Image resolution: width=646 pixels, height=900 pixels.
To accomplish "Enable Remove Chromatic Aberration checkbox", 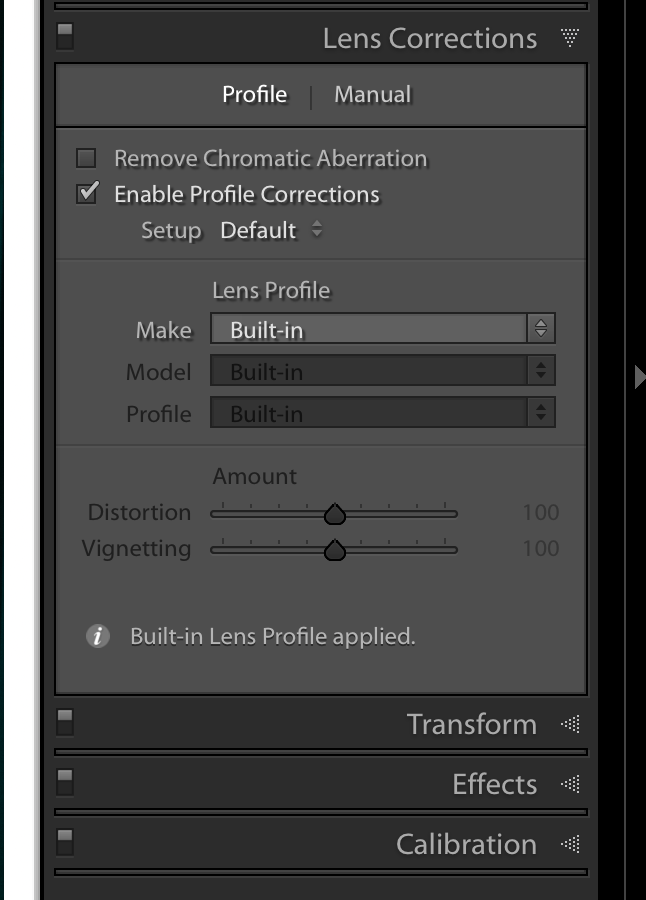I will 87,158.
